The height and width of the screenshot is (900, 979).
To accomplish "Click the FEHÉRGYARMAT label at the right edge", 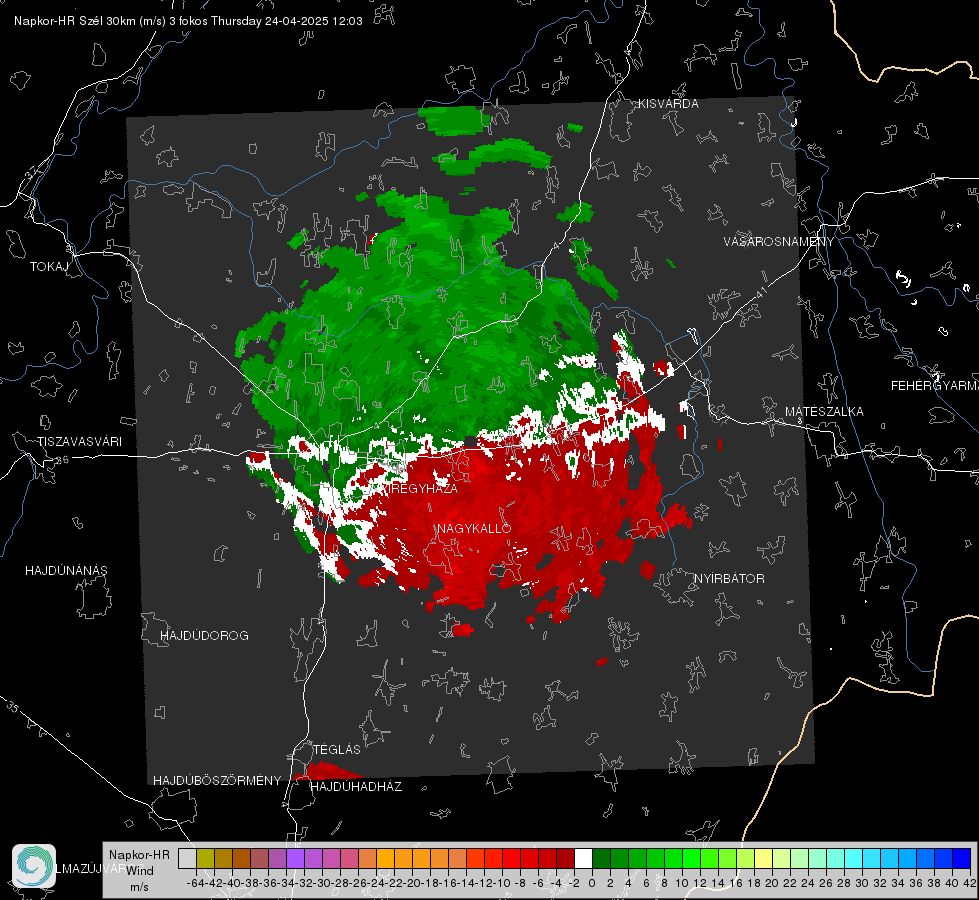I will [x=934, y=386].
